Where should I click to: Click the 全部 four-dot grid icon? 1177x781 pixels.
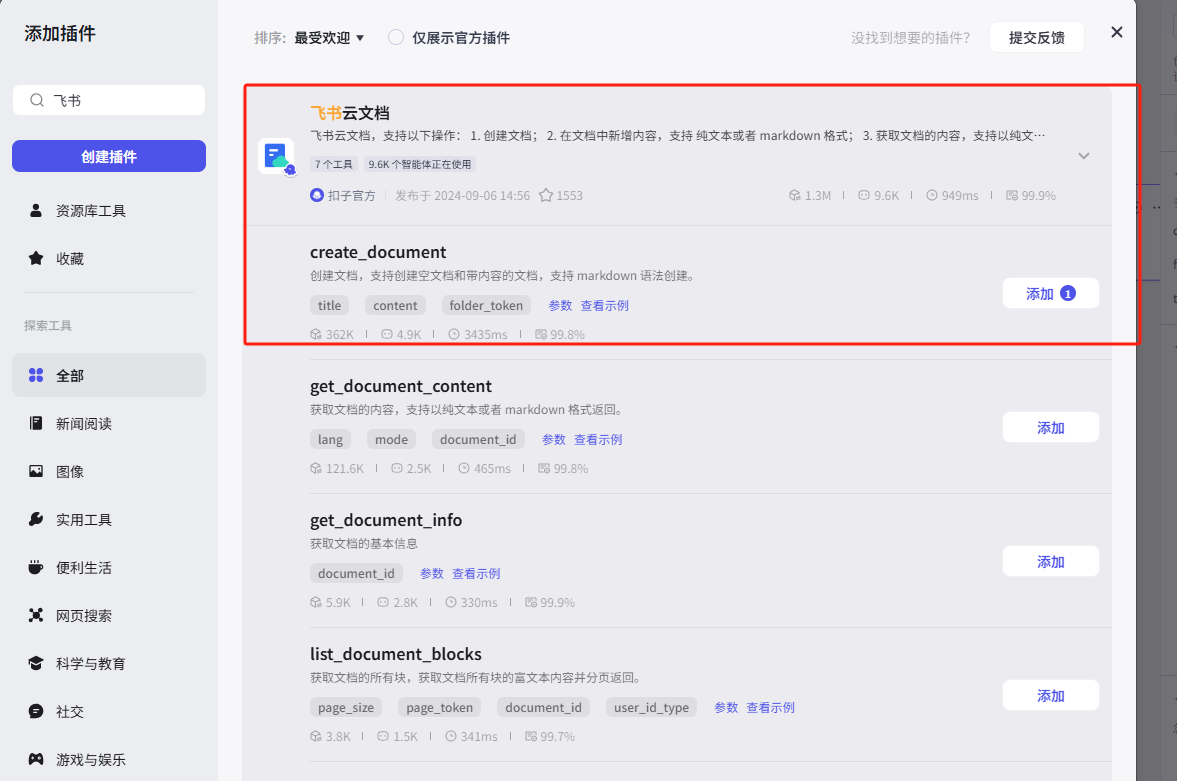35,375
